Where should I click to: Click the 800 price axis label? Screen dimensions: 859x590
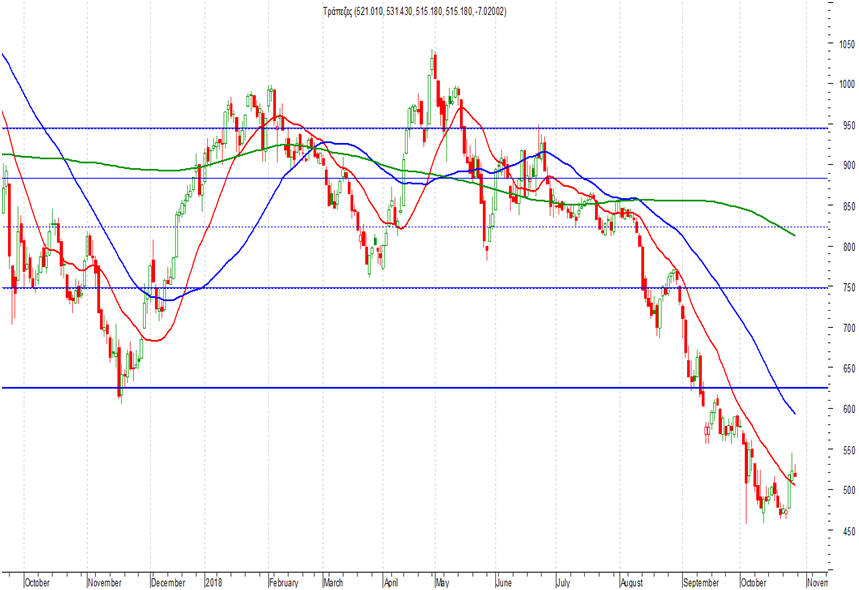(847, 247)
